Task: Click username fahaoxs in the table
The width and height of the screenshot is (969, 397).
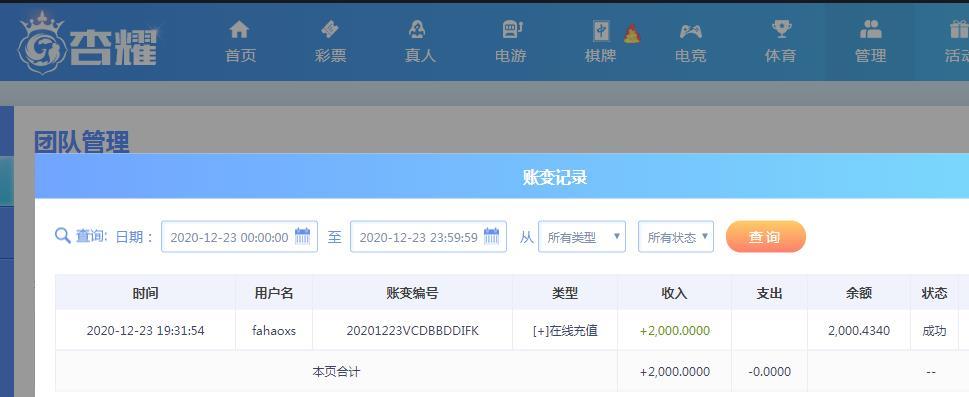Action: tap(274, 331)
